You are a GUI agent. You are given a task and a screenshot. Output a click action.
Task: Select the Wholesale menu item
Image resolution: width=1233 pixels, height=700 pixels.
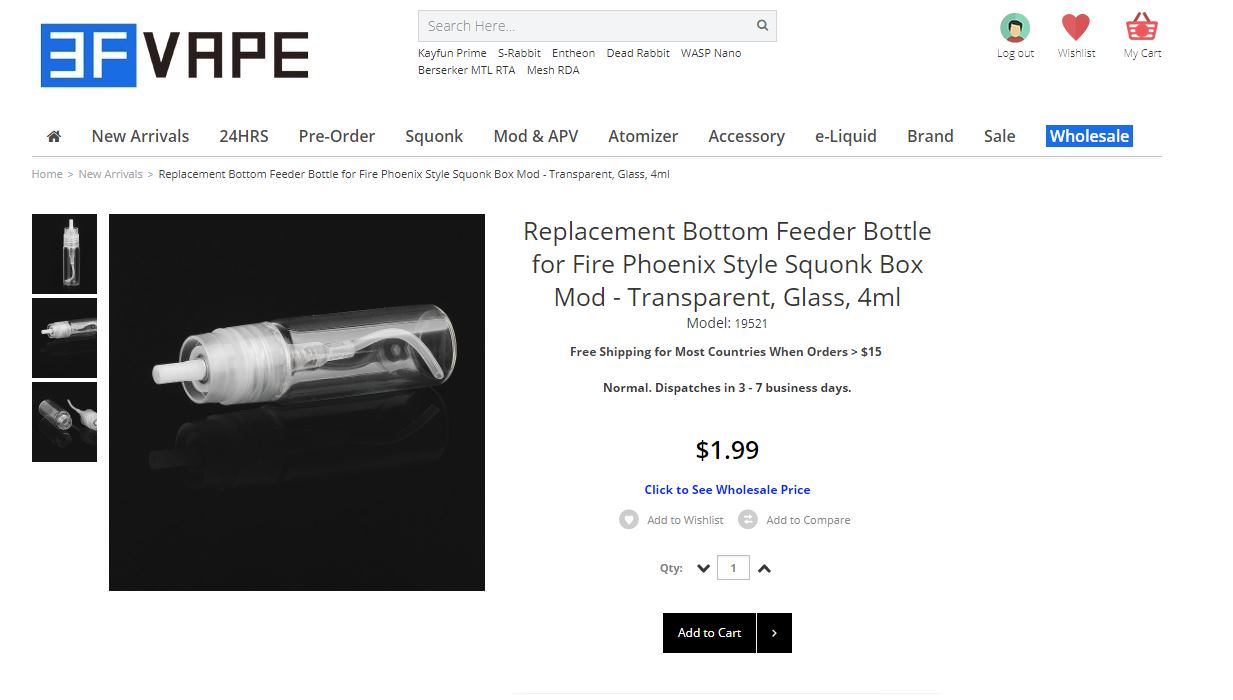(1089, 137)
